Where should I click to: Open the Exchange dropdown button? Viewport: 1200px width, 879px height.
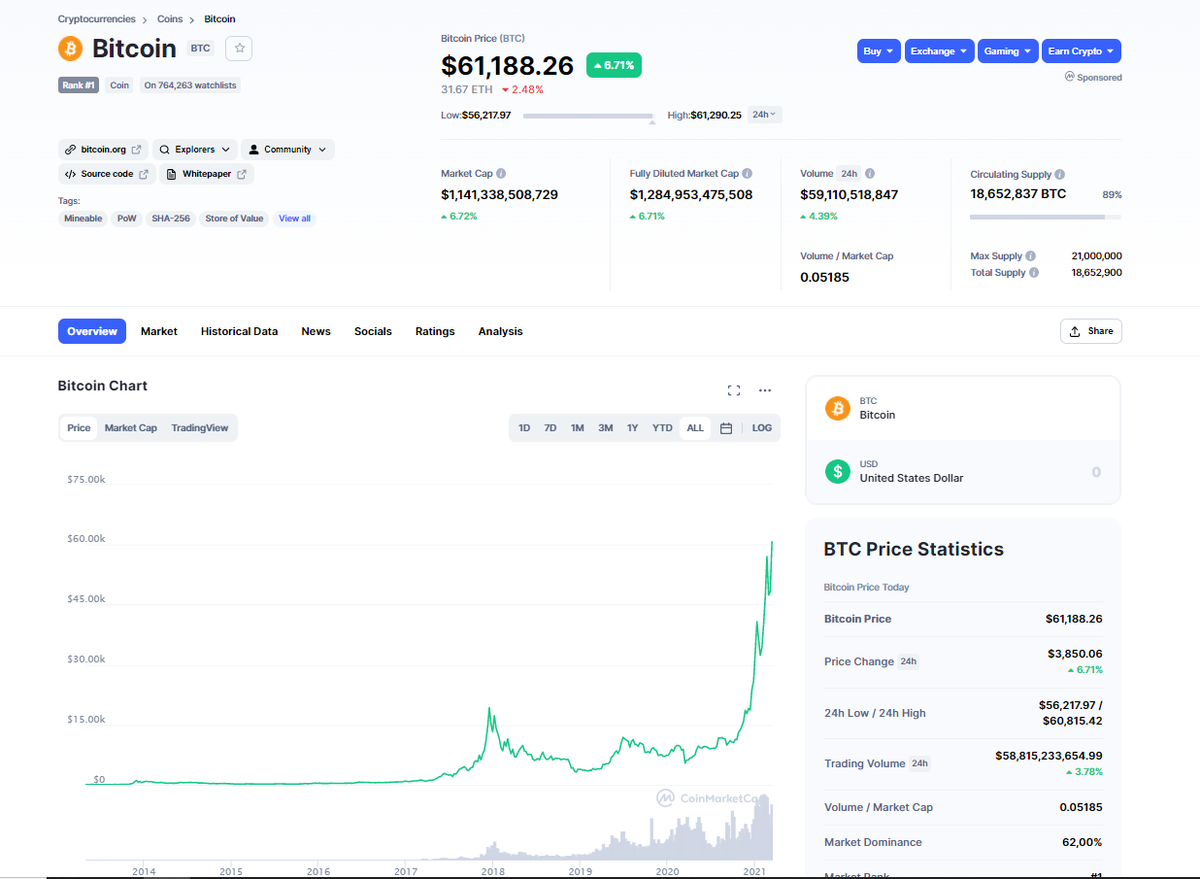(x=939, y=51)
